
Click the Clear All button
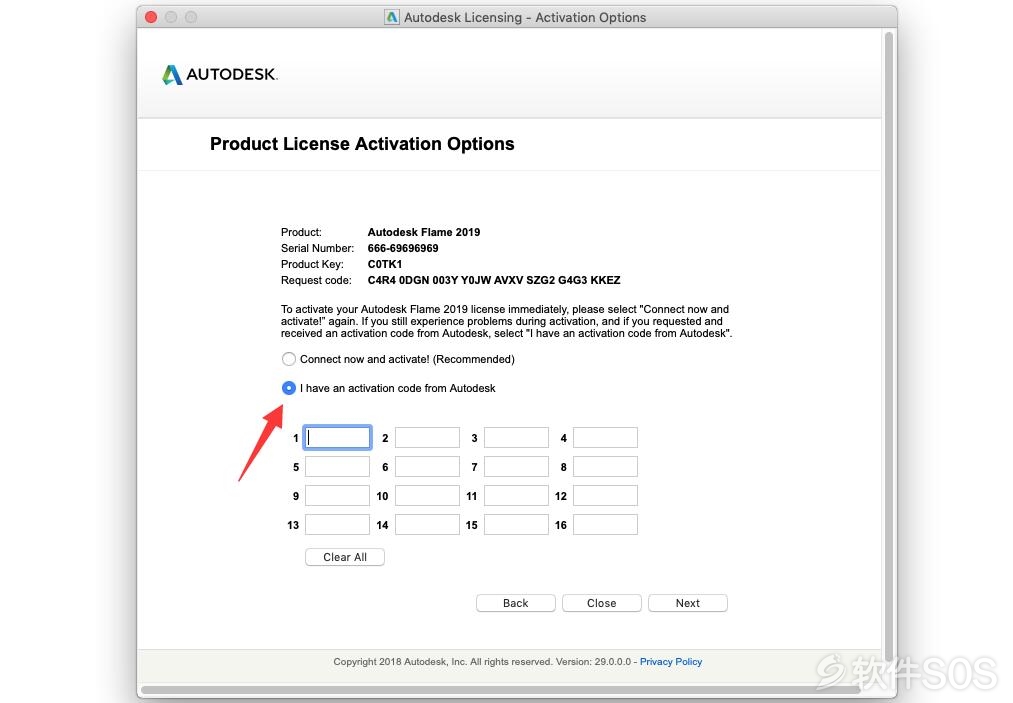[x=345, y=557]
